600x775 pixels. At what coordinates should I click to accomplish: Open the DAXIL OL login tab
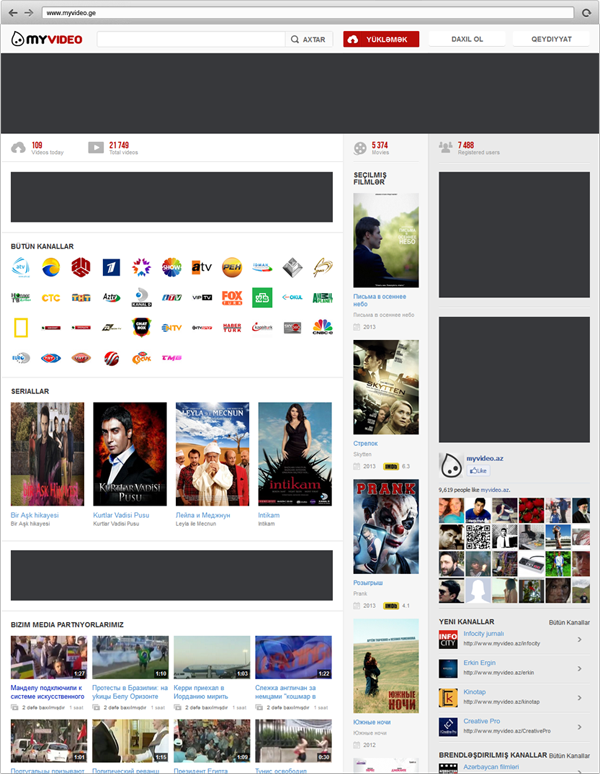click(467, 39)
